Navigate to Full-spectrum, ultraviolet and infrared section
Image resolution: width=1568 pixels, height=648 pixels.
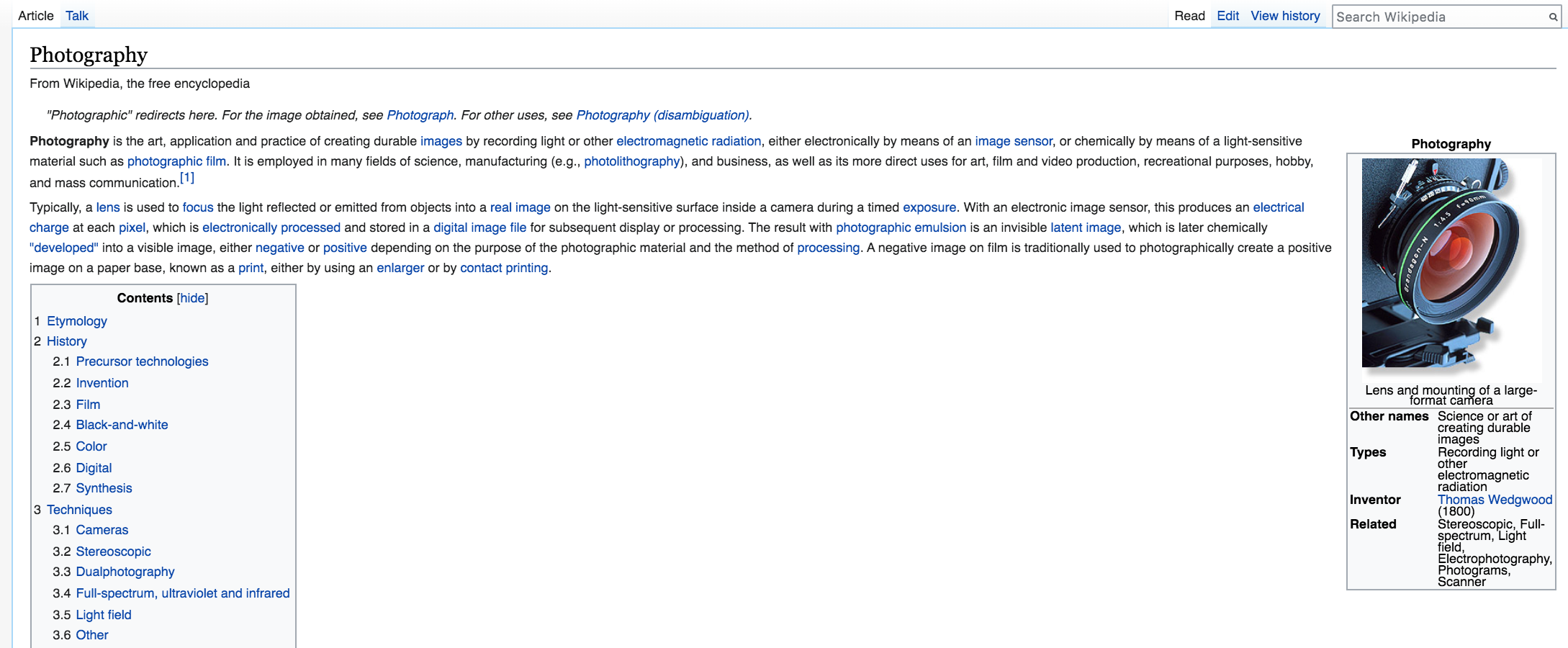[183, 593]
